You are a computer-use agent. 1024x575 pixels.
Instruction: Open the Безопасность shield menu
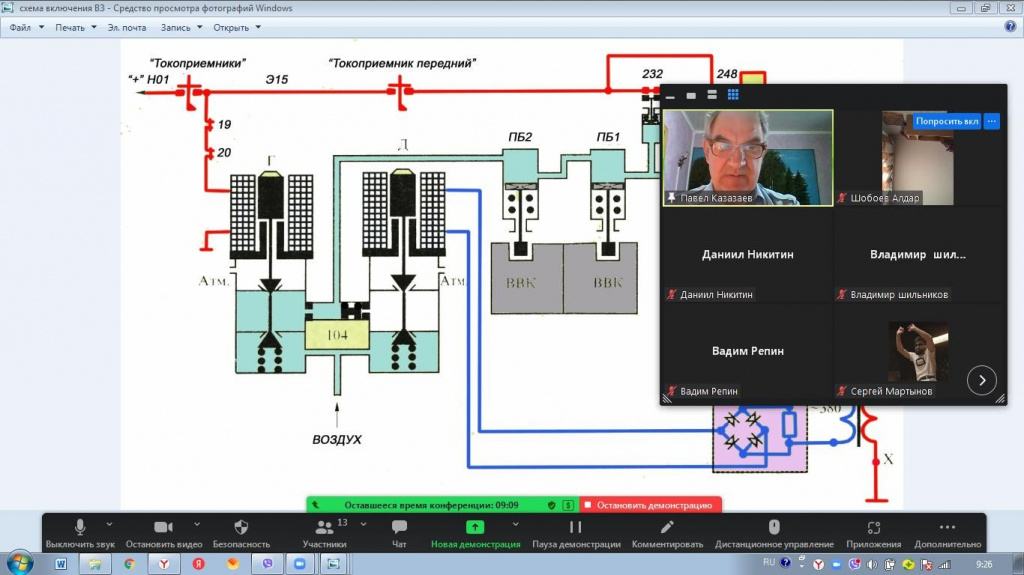[241, 533]
